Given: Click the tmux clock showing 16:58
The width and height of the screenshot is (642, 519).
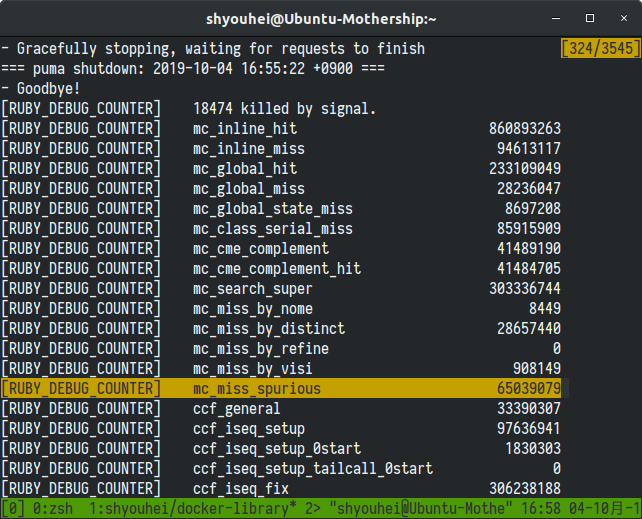Looking at the screenshot, I should [x=541, y=509].
